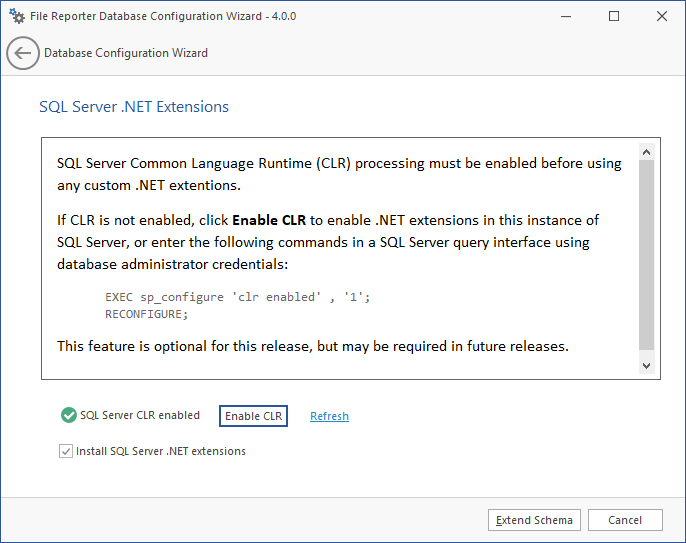The width and height of the screenshot is (686, 543).
Task: Click the back arrow button
Action: tap(22, 53)
